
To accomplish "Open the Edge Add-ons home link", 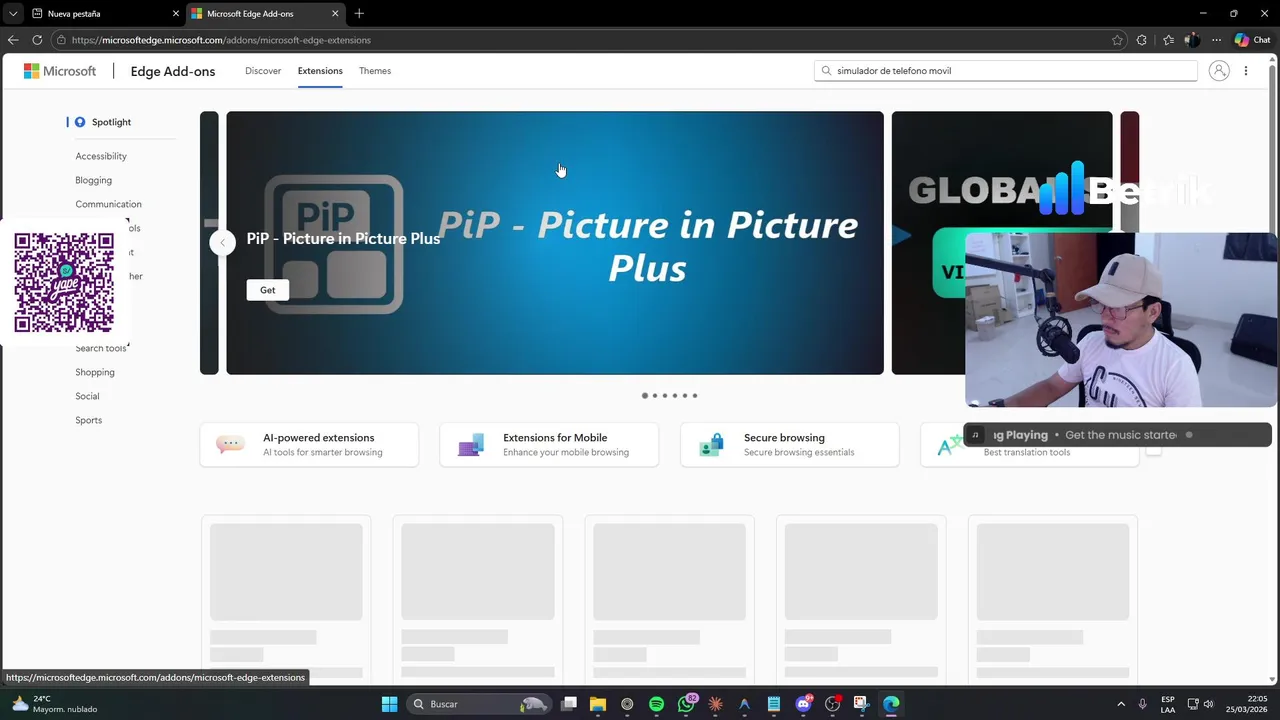I will point(173,71).
